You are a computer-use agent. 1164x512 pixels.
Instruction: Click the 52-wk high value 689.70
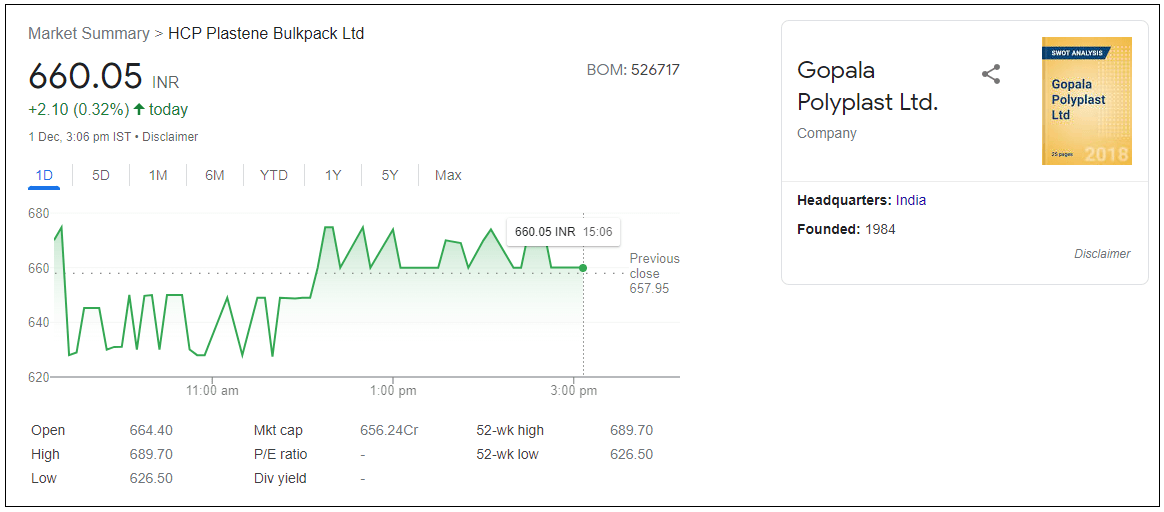631,430
